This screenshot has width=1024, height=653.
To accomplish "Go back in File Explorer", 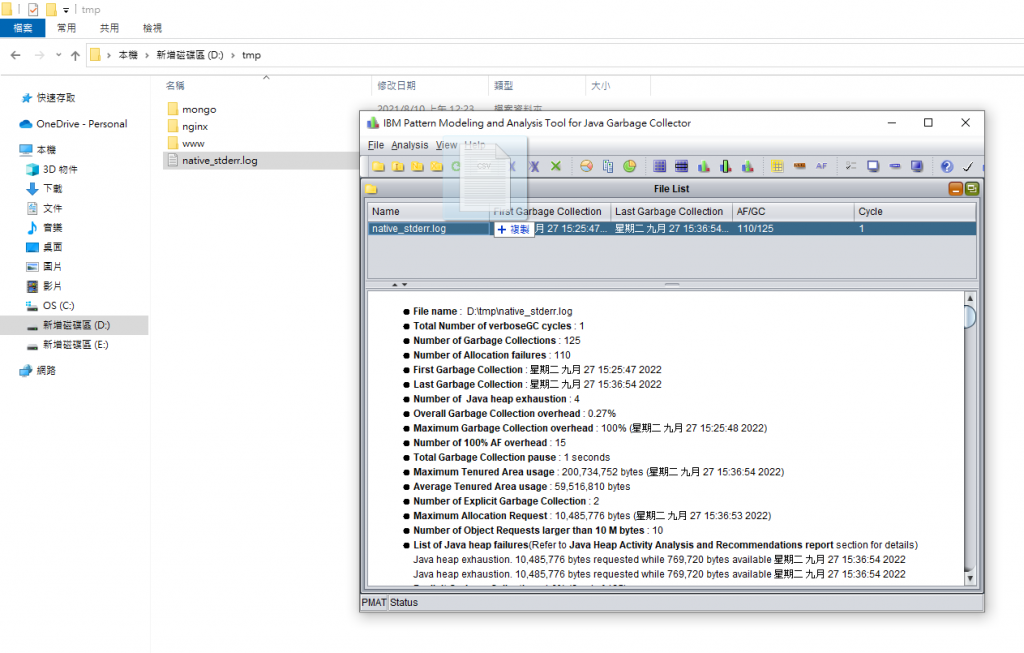I will [x=16, y=56].
